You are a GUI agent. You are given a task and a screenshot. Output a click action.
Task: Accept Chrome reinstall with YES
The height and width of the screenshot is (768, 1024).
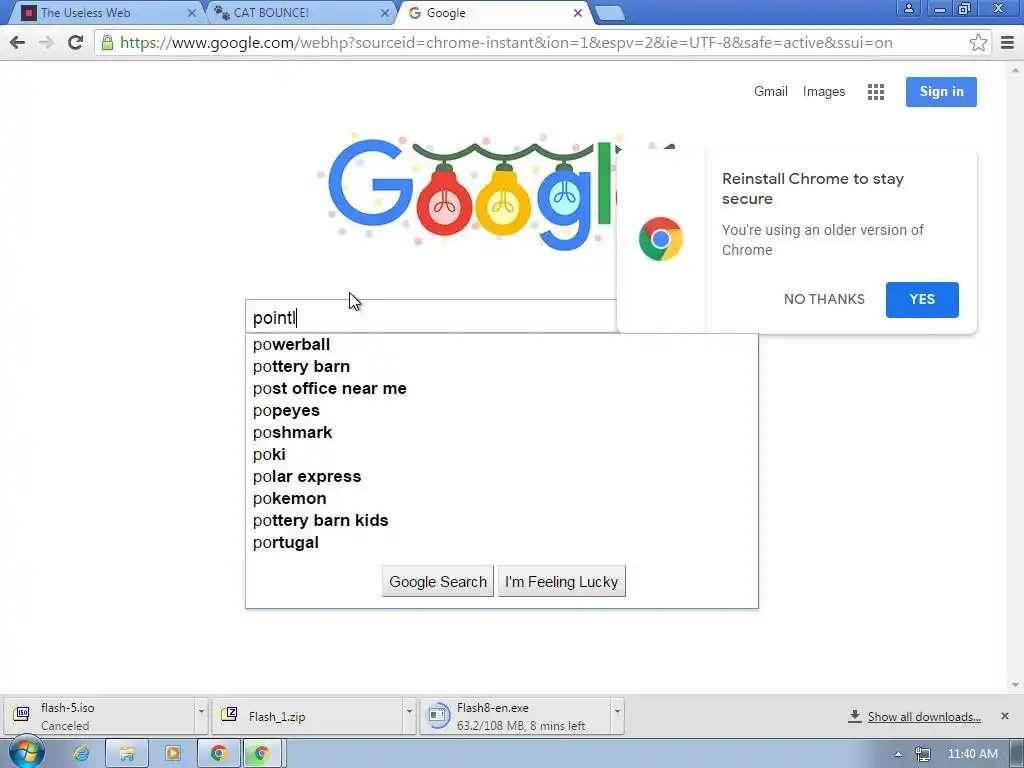tap(922, 300)
